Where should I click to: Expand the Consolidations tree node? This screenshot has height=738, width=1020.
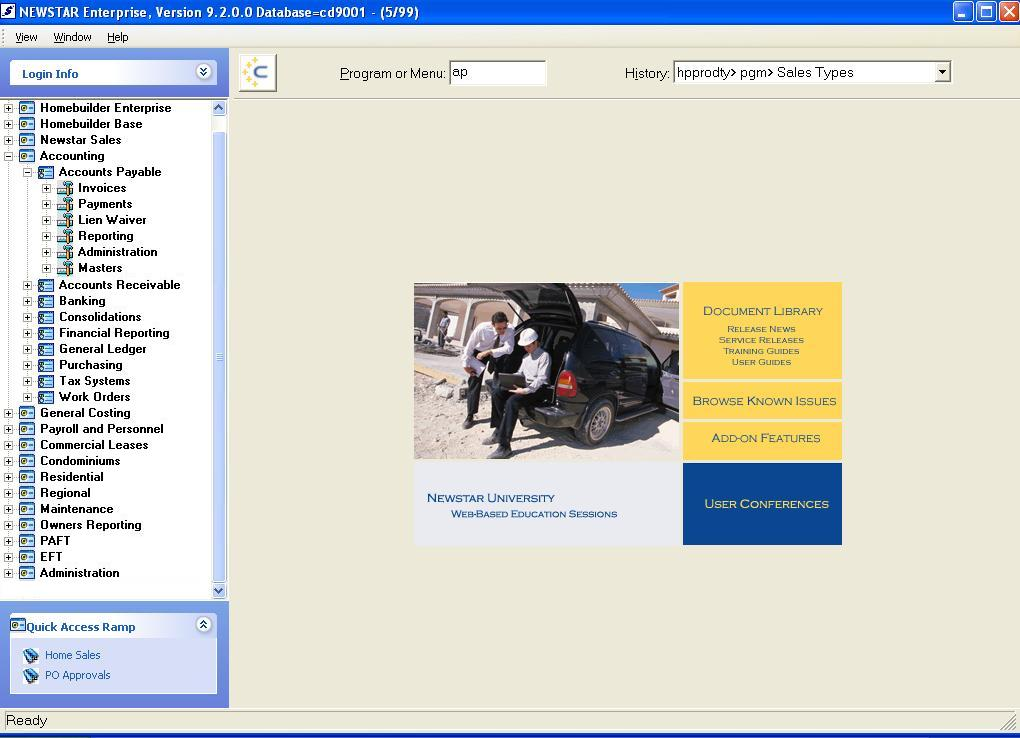point(27,318)
